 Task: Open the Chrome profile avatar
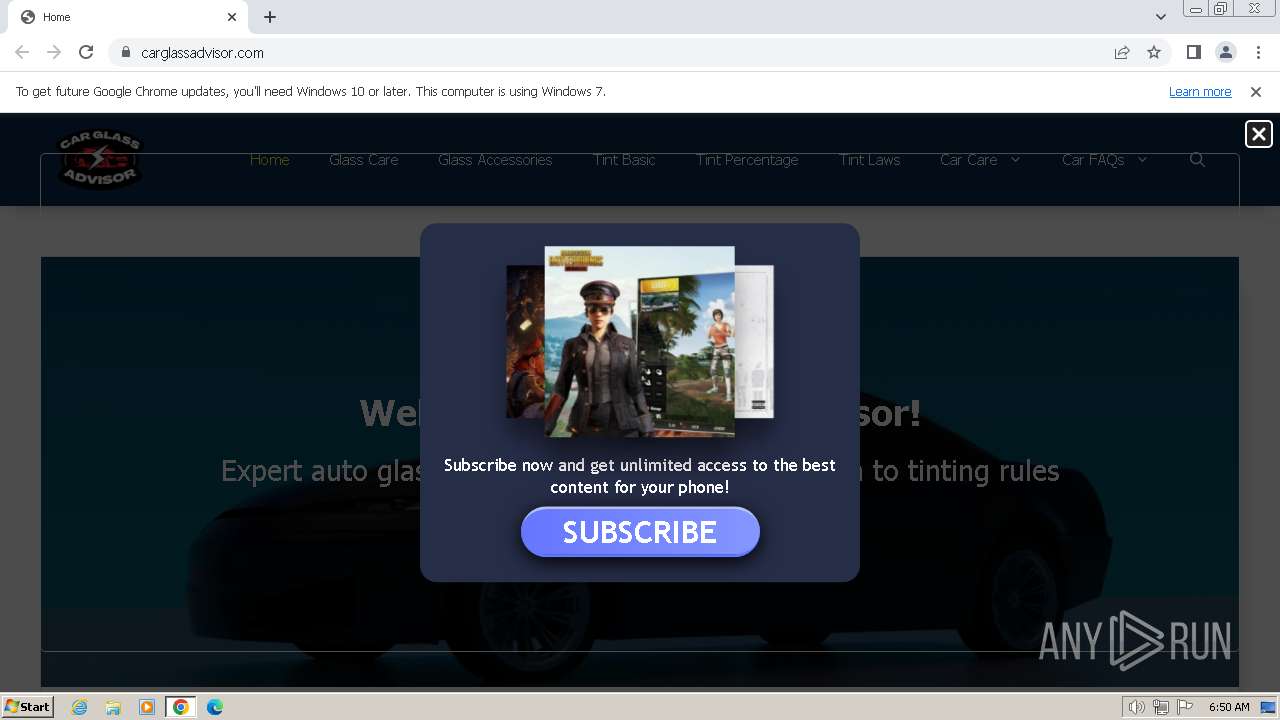1225,52
